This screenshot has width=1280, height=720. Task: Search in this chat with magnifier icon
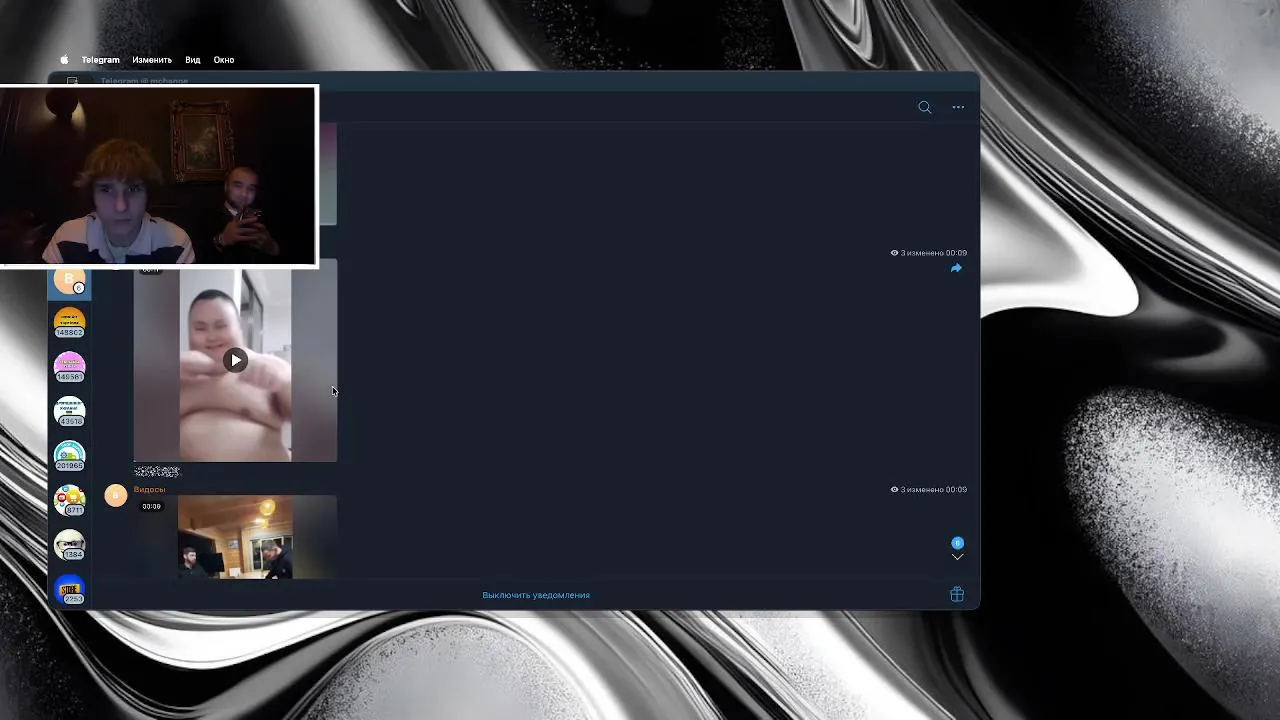925,107
